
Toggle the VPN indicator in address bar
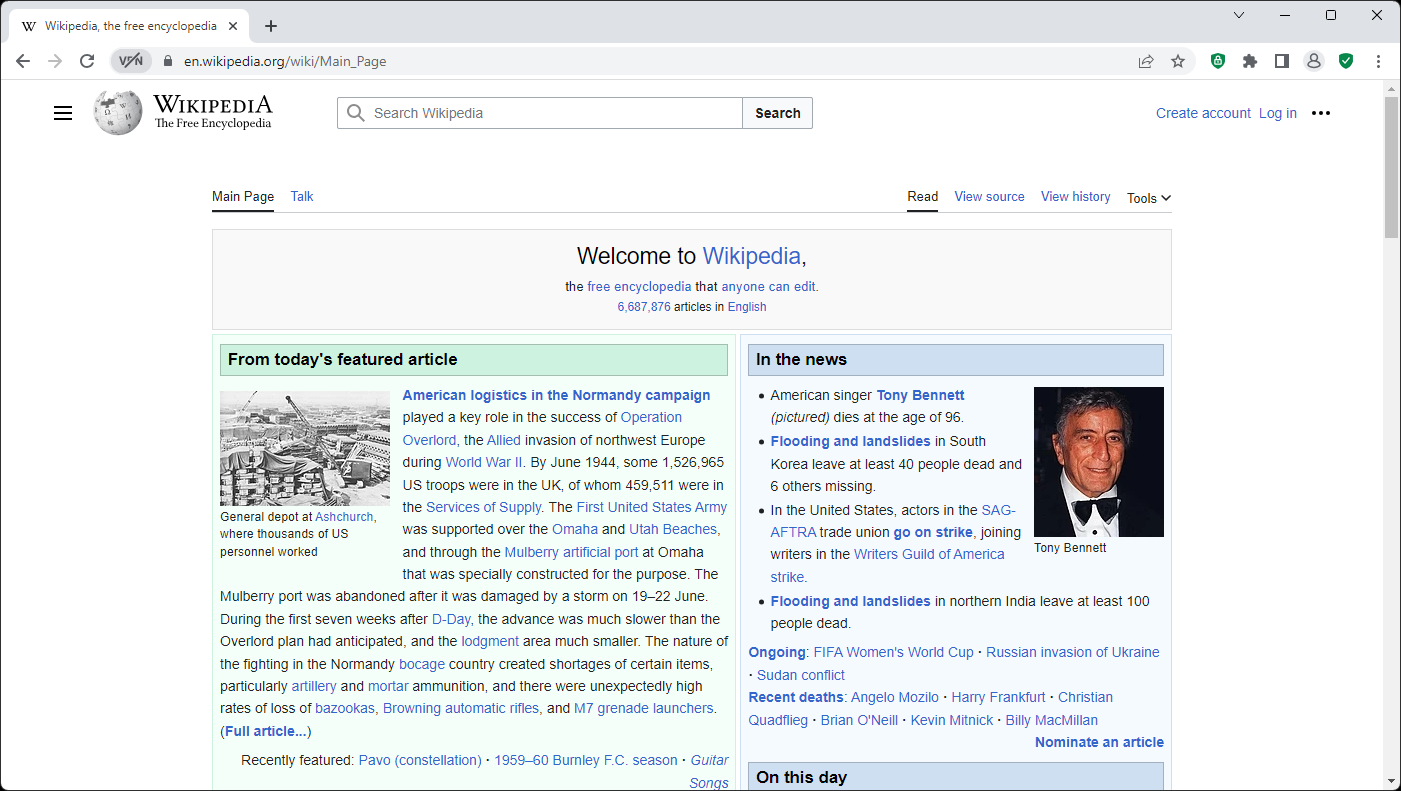point(131,61)
